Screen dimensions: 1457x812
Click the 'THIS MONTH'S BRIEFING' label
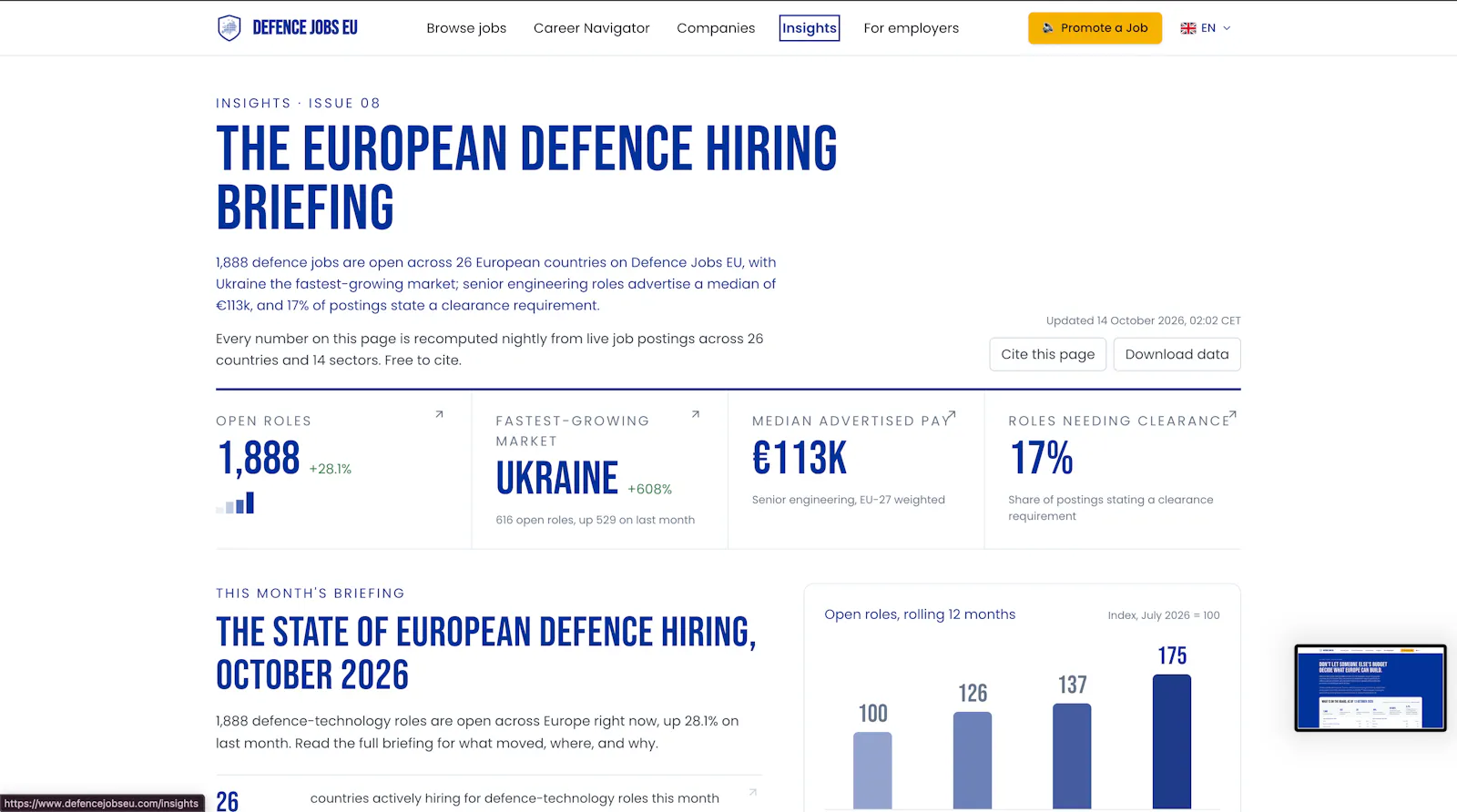pos(311,594)
